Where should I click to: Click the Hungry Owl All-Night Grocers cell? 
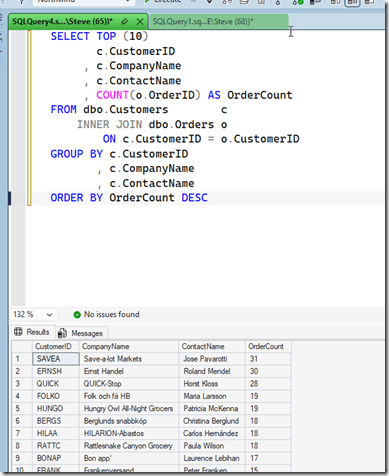[x=129, y=409]
